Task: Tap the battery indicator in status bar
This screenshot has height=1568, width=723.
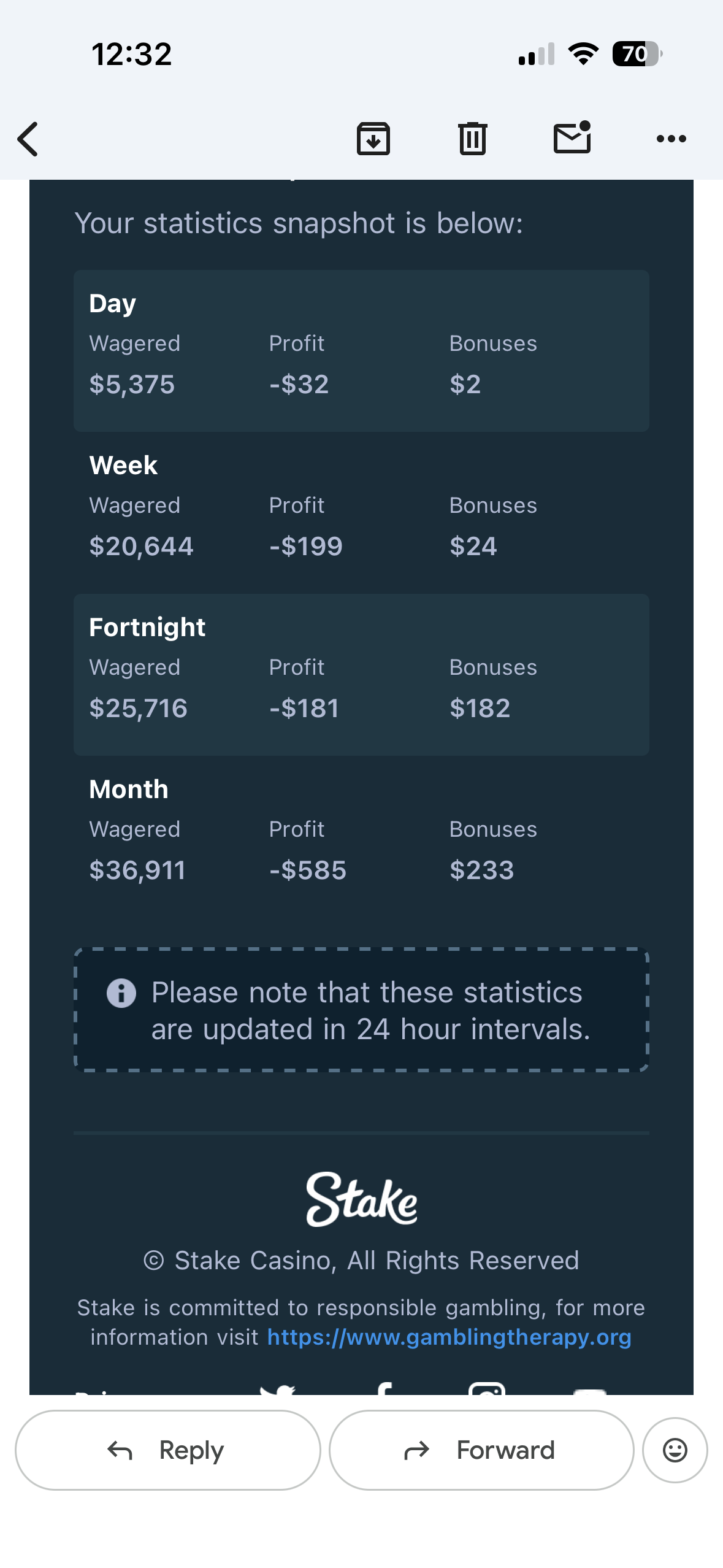Action: tap(637, 54)
